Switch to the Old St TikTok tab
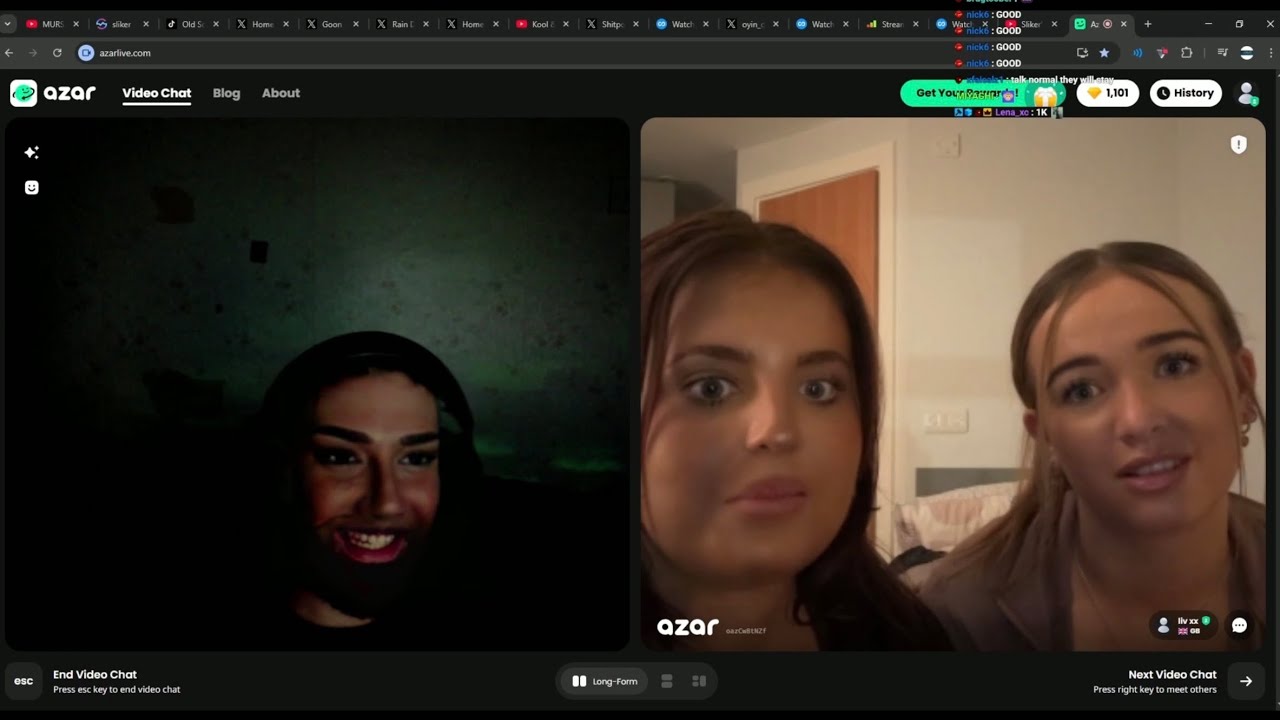 coord(191,24)
